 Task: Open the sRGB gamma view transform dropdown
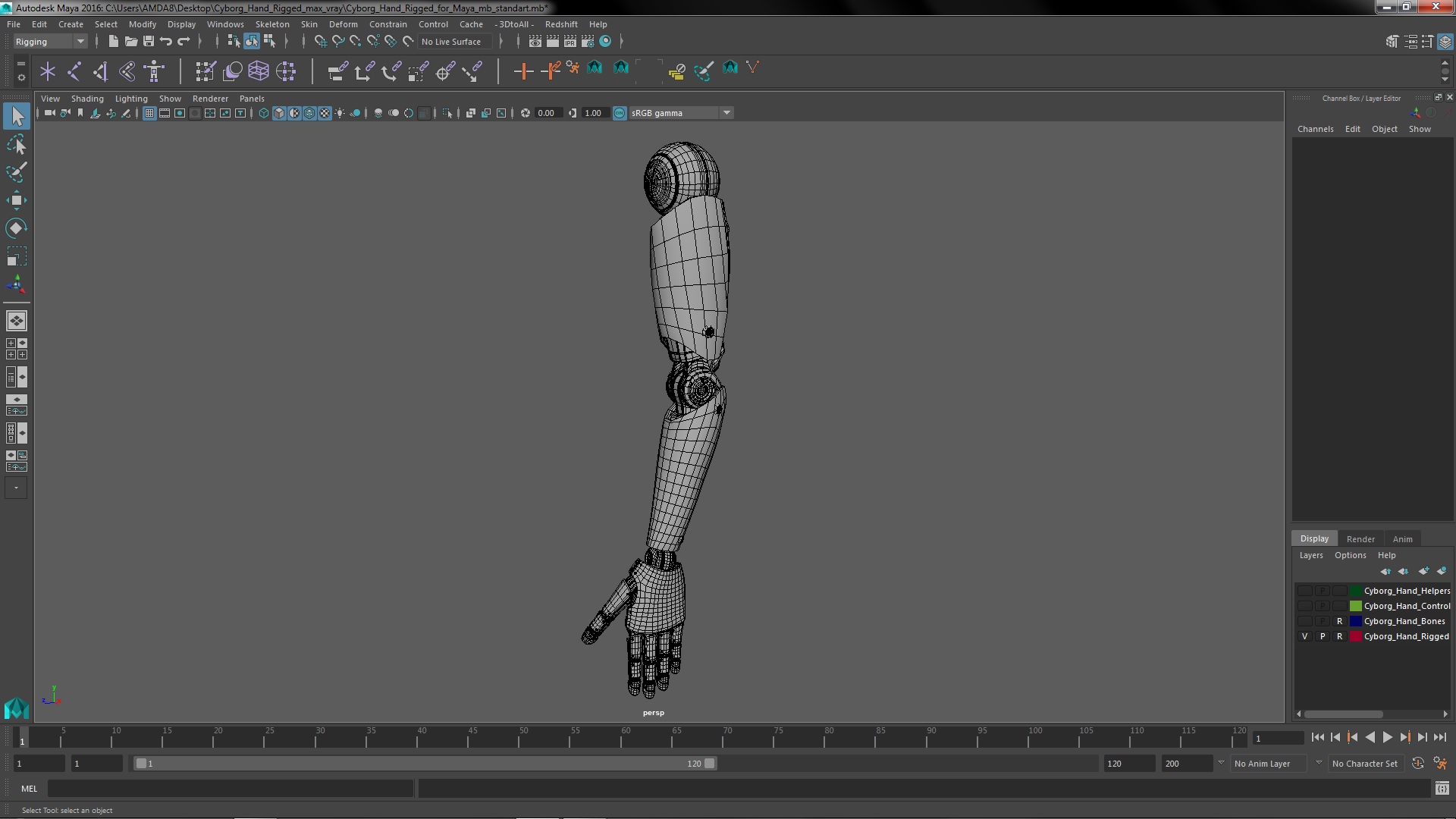(681, 113)
